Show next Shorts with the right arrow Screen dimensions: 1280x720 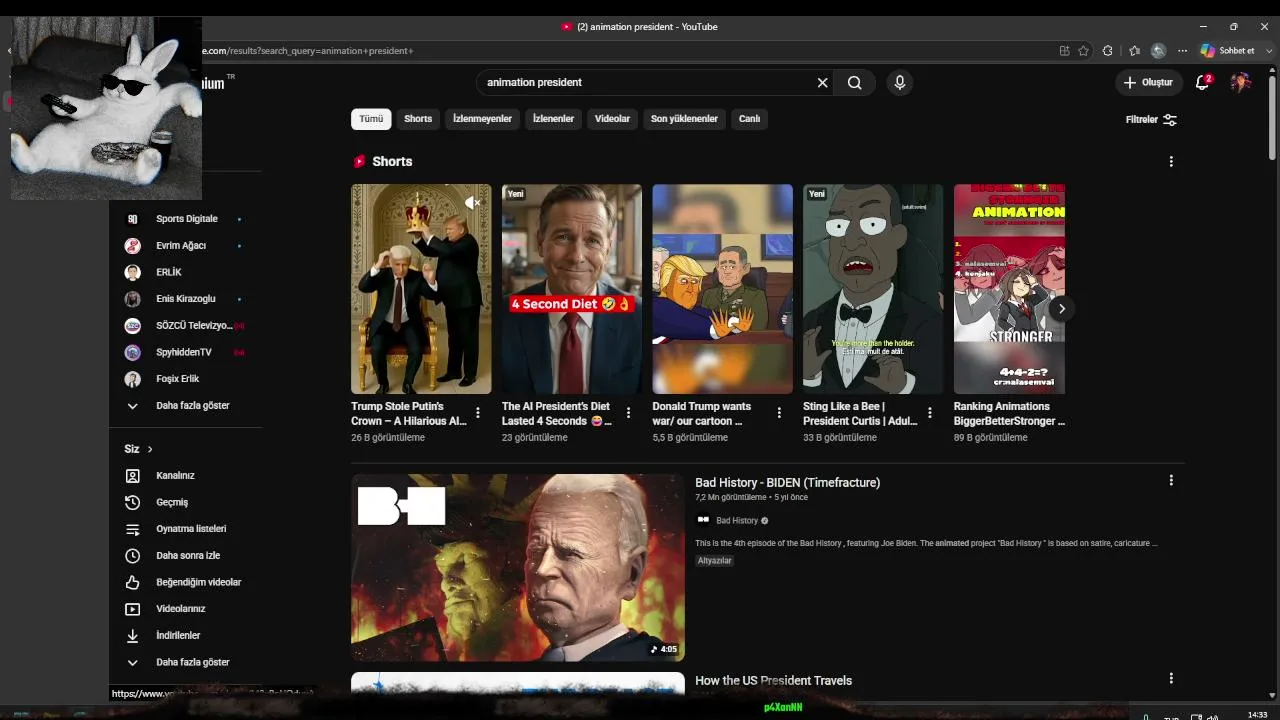pyautogui.click(x=1062, y=308)
